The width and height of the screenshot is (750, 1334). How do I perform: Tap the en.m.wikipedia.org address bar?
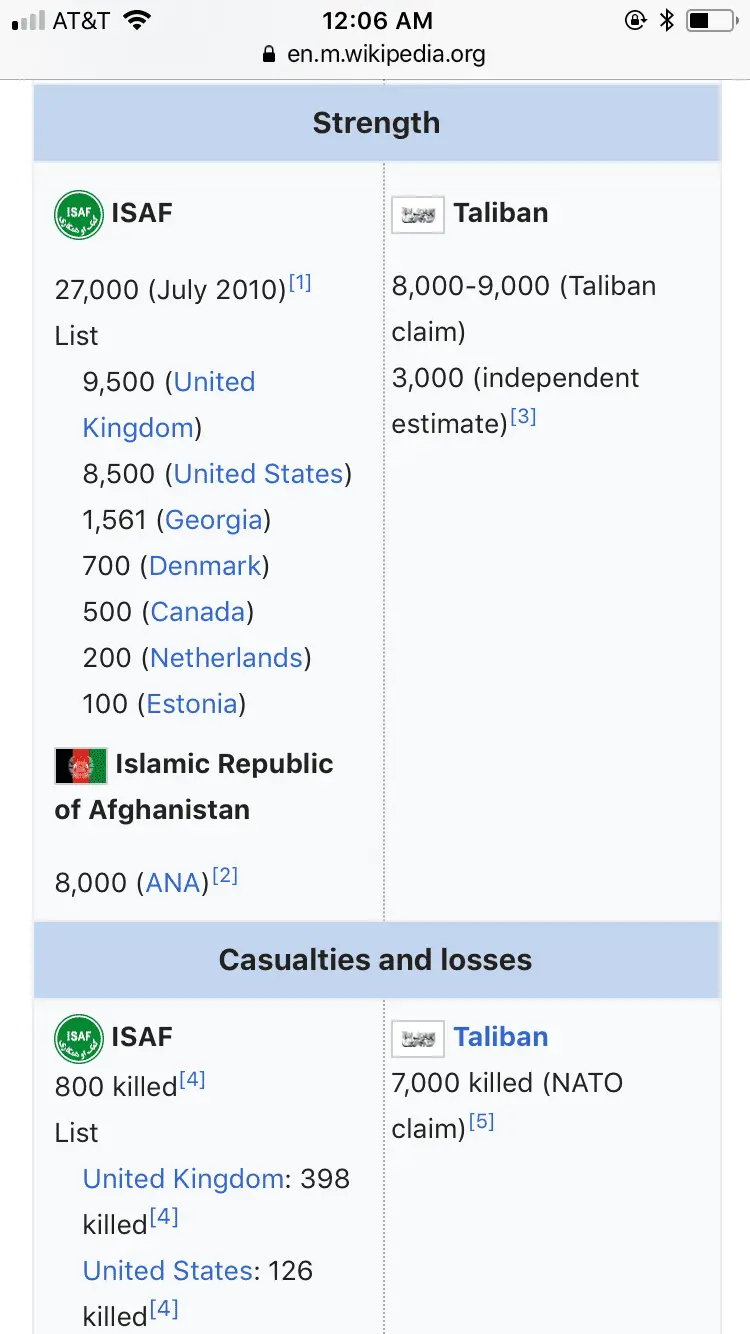pos(386,54)
